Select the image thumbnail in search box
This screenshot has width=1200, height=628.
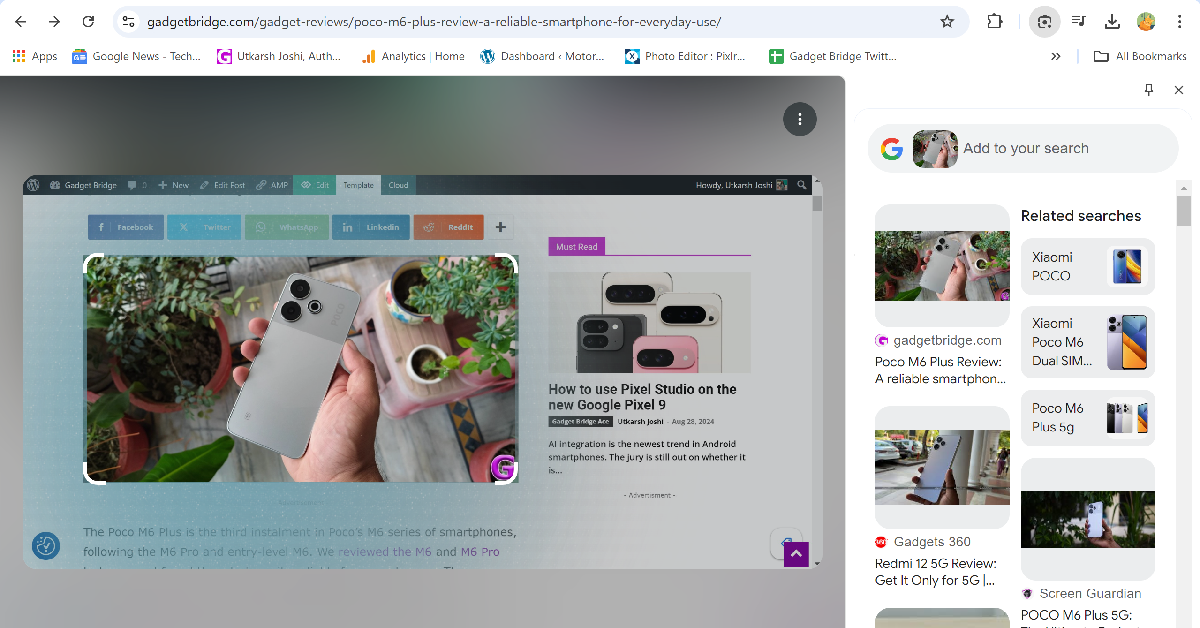click(x=935, y=149)
